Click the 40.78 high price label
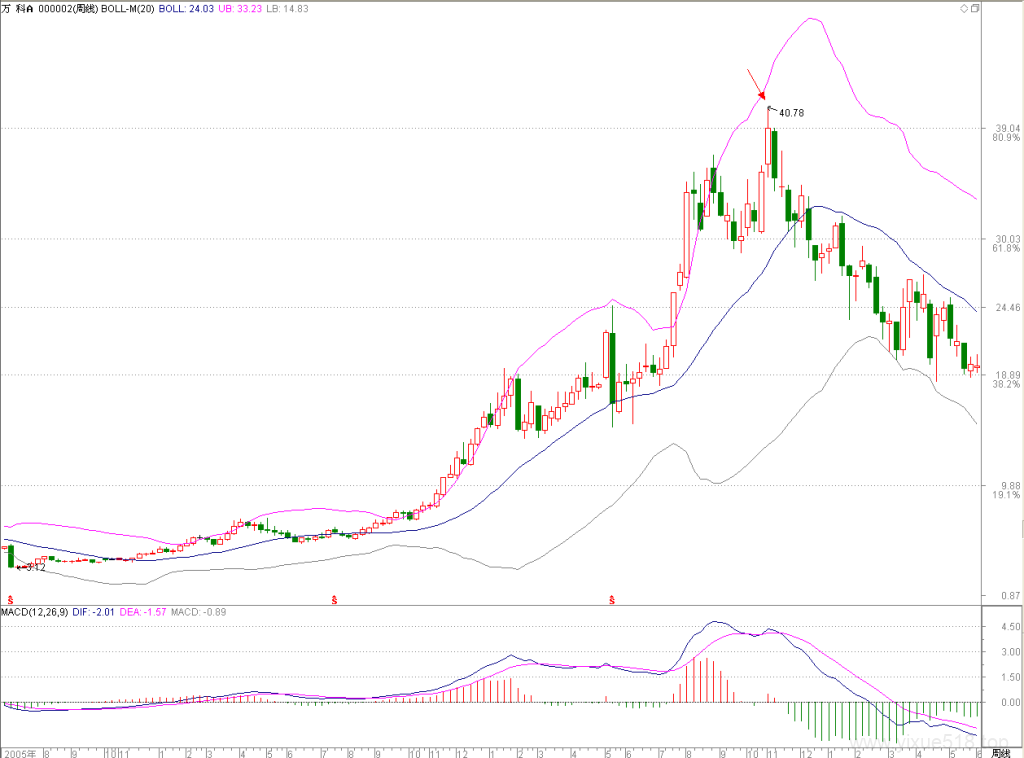1024x758 pixels. click(791, 113)
